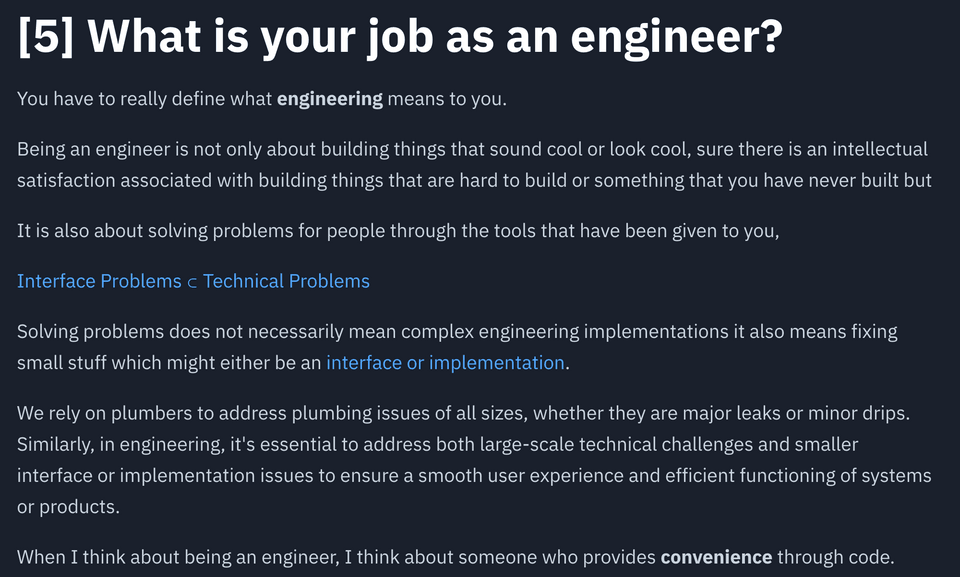Click the sentence starting "Similarly, in engineering"
Image resolution: width=960 pixels, height=577 pixels.
point(474,475)
